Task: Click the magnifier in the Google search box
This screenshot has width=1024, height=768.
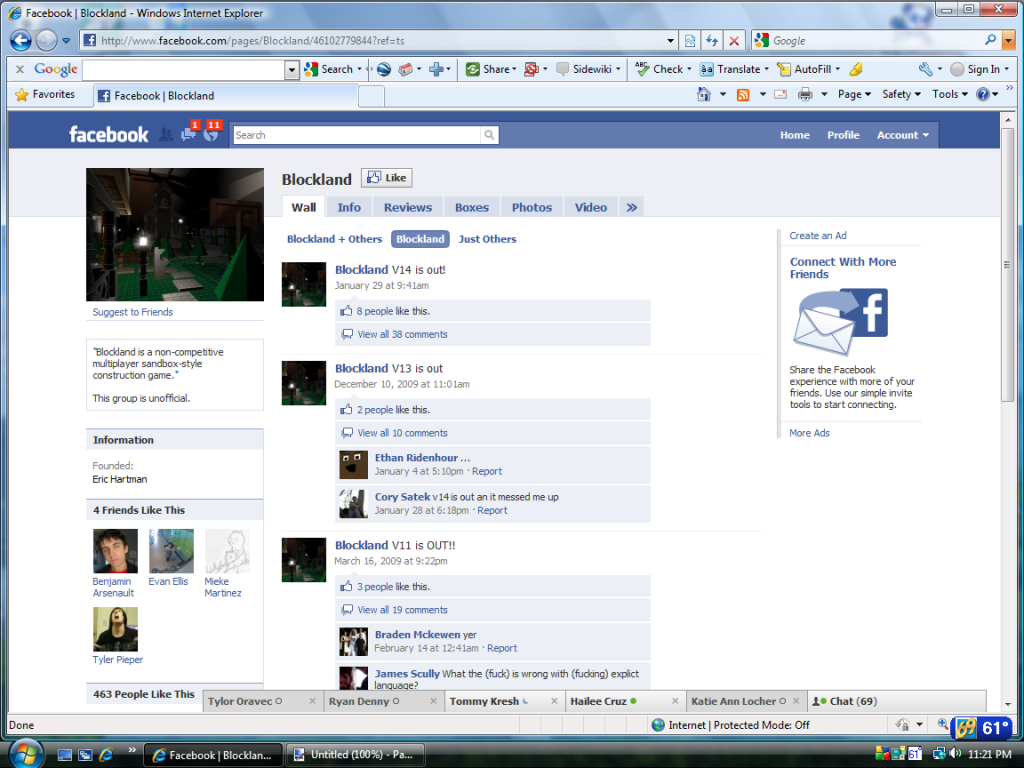Action: pyautogui.click(x=991, y=40)
